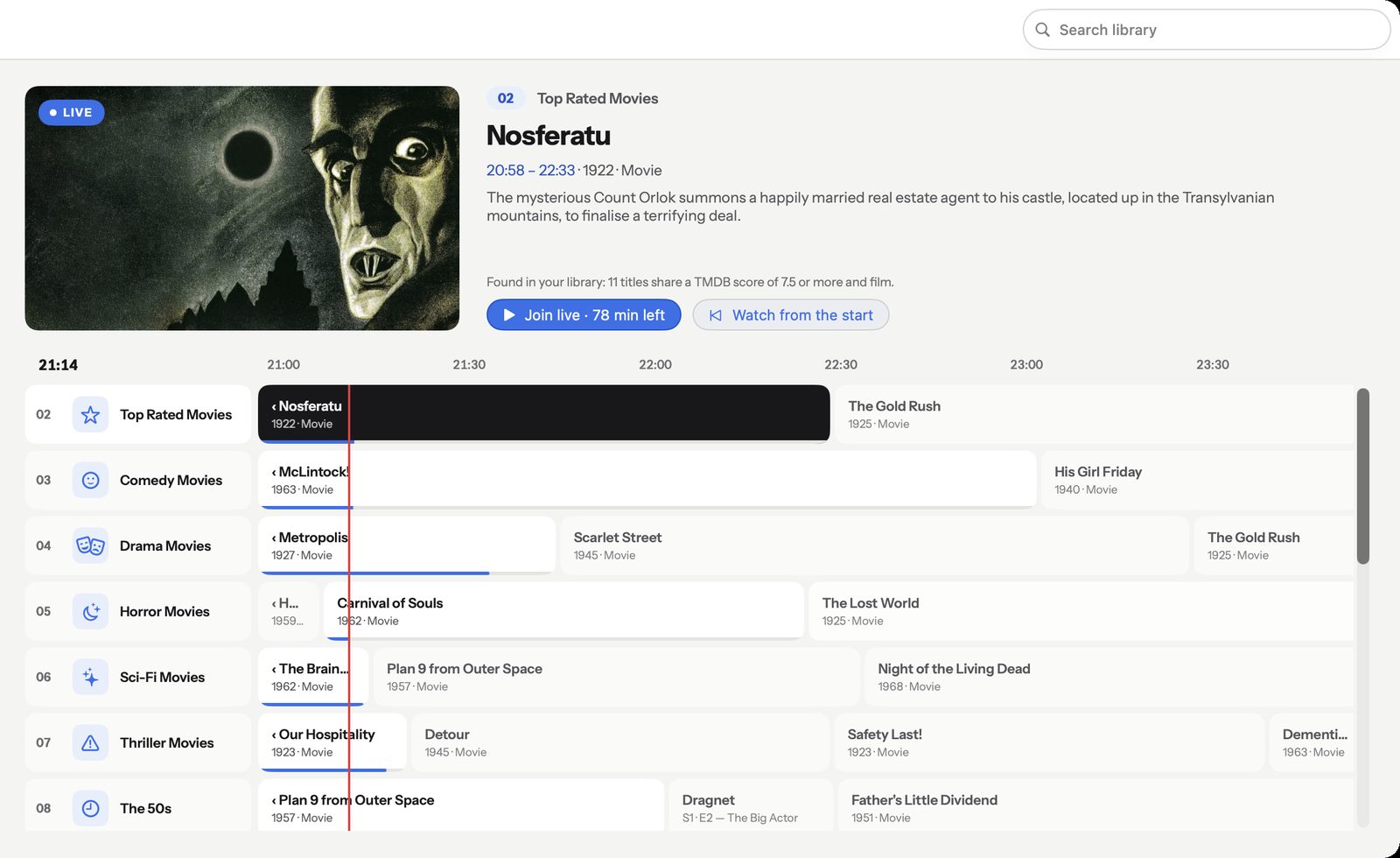Open the truncated 1959 horror program block

[288, 611]
